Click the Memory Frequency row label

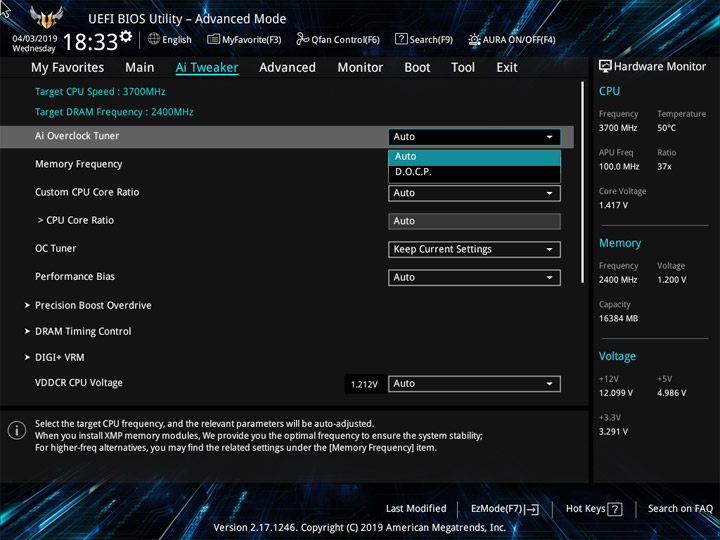(x=79, y=164)
